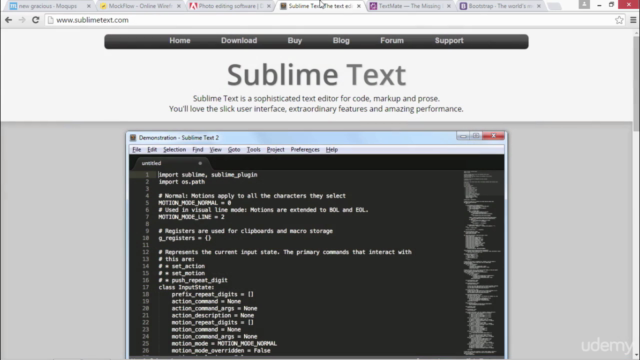Click the code minimap in the editor
This screenshot has height=360, width=640.
[x=483, y=263]
